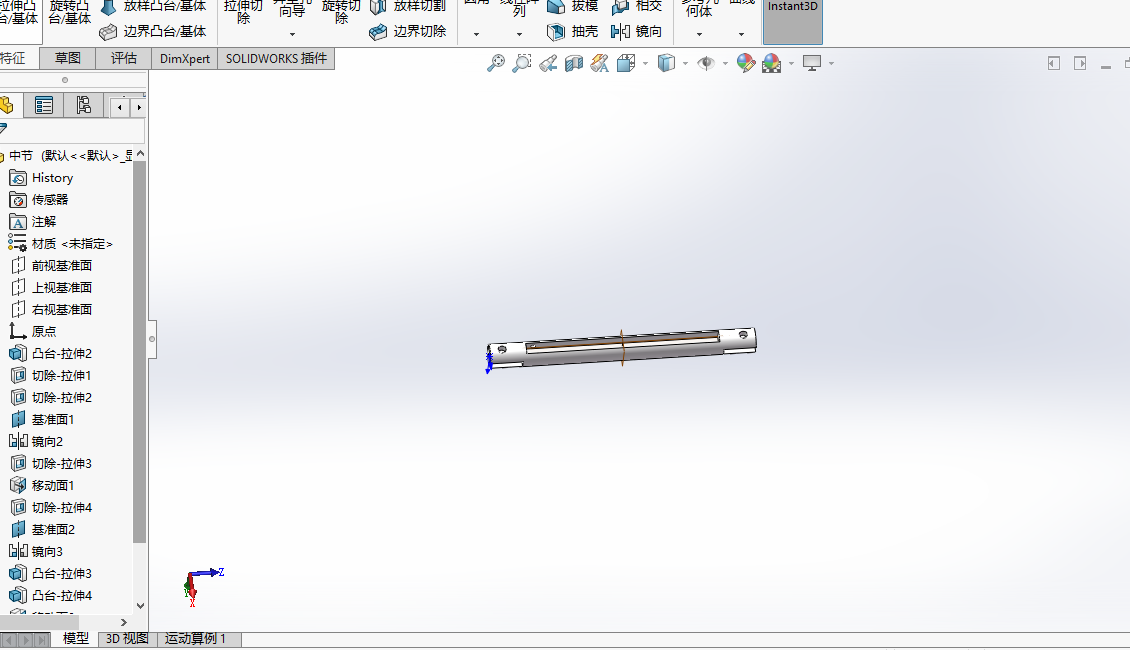This screenshot has width=1130, height=650.
Task: Choose 边界凸台/基体 boundary boss tool
Action: coord(153,32)
